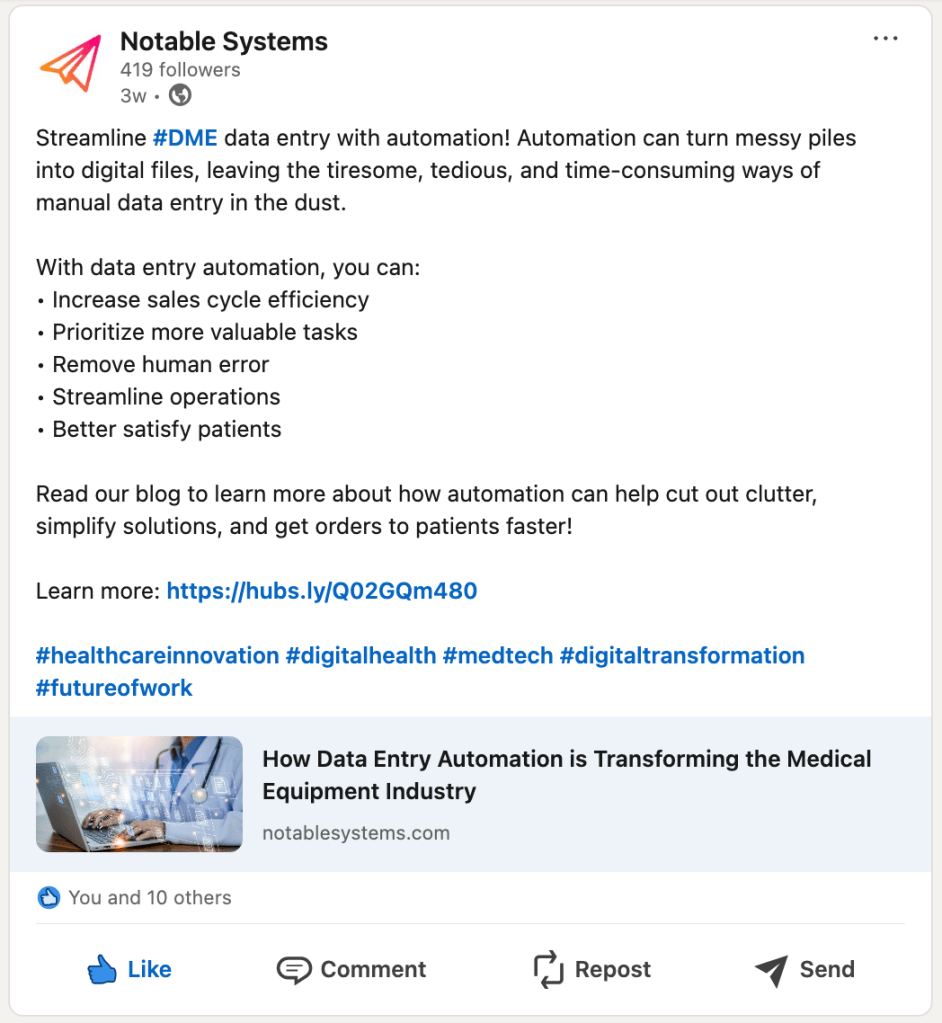Click the globe visibility icon
The image size is (942, 1023).
click(x=180, y=95)
